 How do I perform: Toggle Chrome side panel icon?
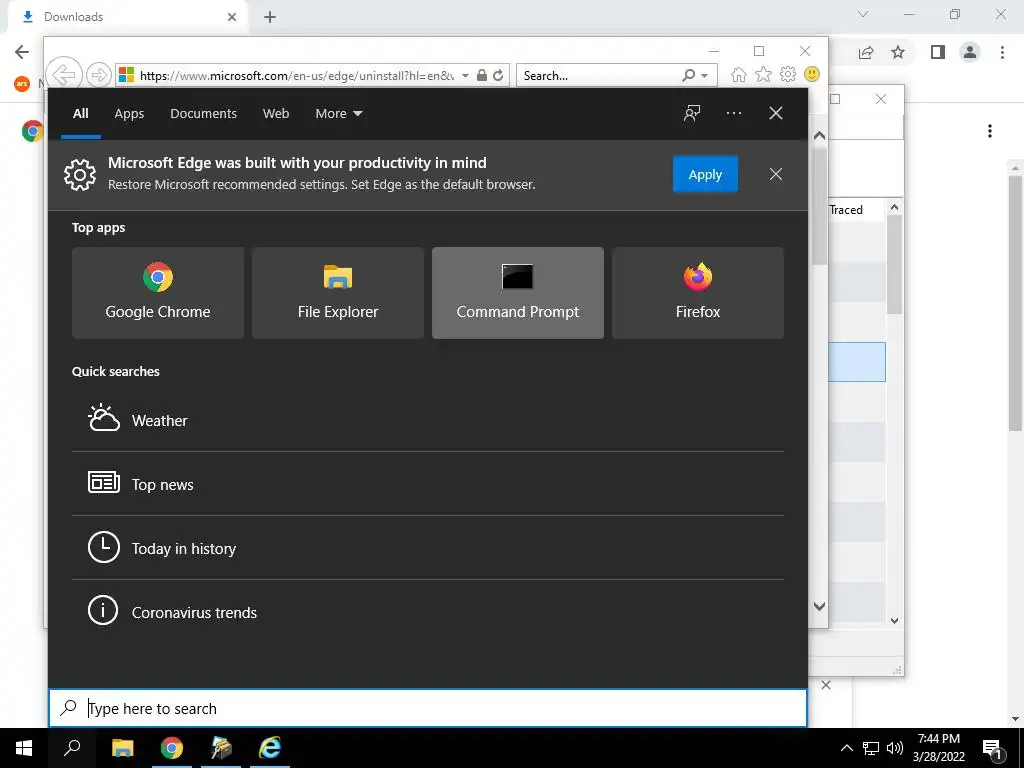[938, 52]
